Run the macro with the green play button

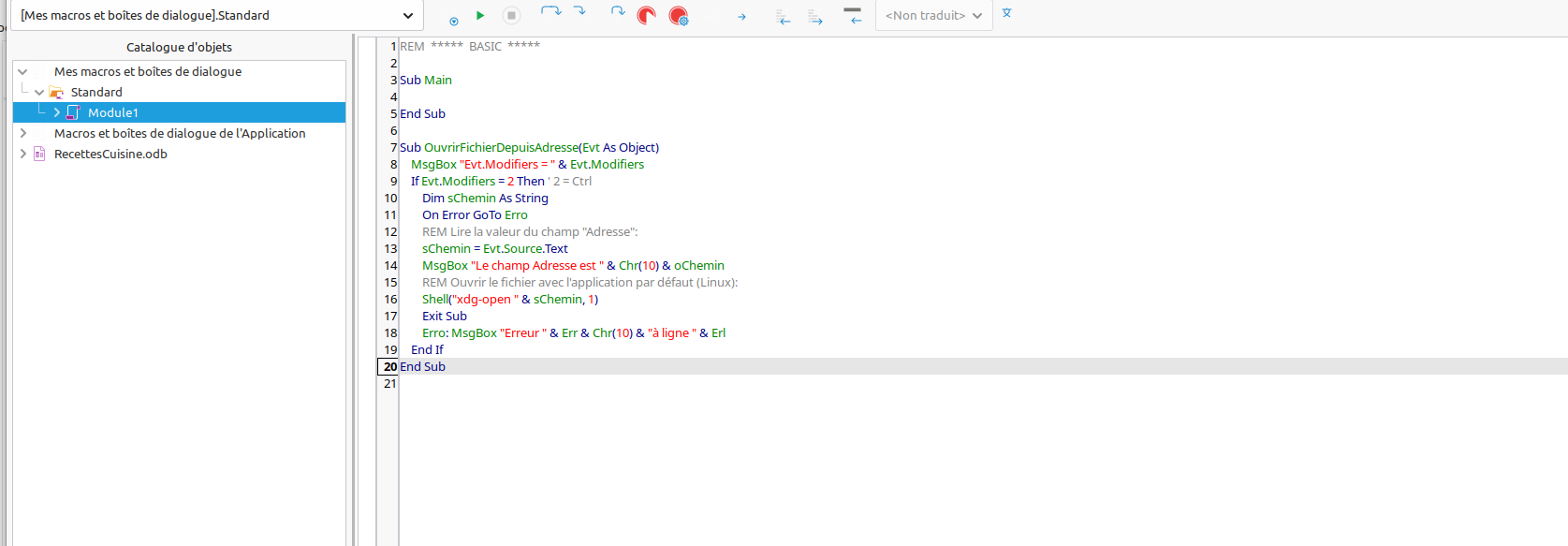coord(480,15)
